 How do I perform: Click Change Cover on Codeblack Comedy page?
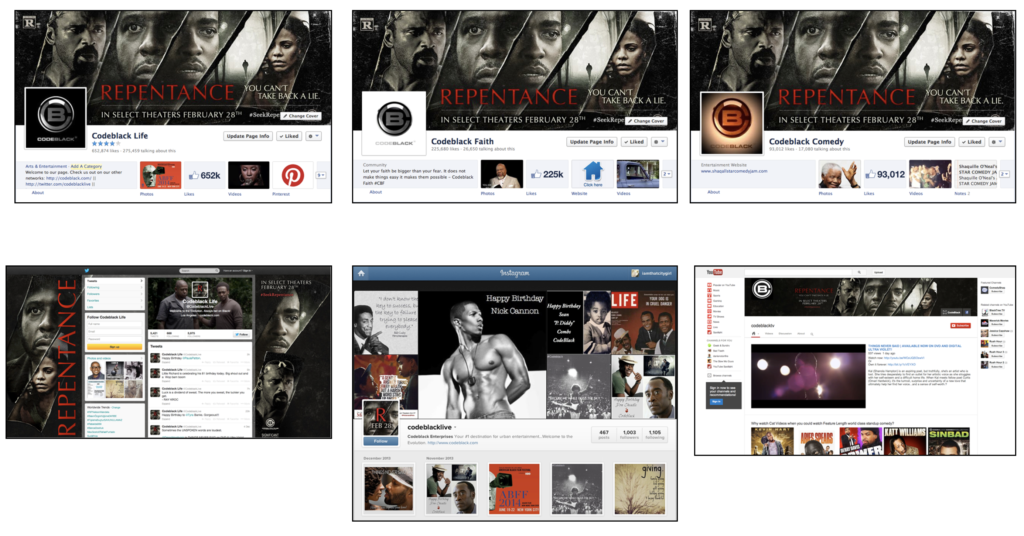coord(985,121)
